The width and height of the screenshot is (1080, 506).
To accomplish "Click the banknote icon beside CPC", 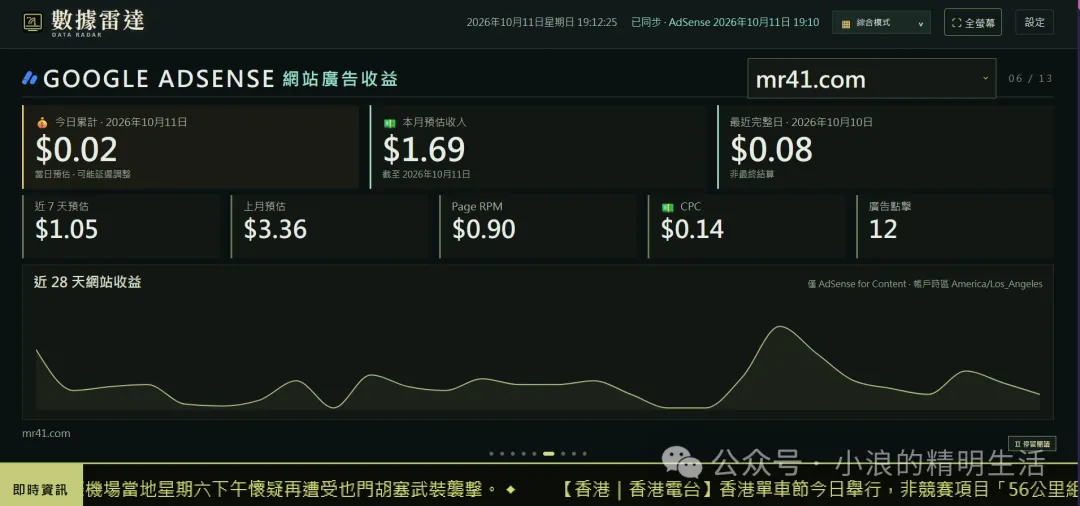I will tap(667, 207).
